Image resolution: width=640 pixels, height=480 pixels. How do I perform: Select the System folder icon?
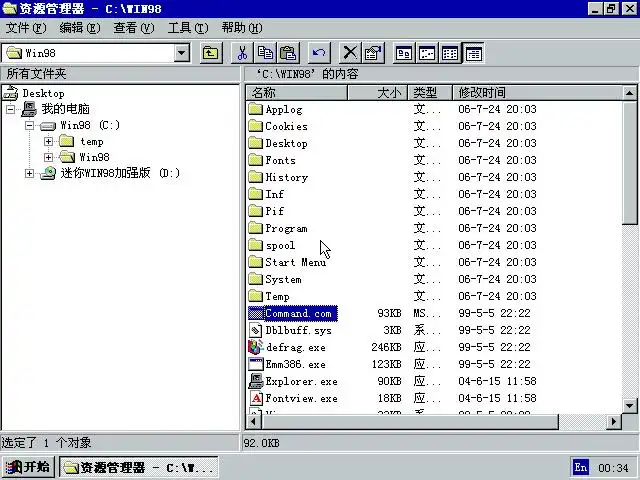pos(256,279)
